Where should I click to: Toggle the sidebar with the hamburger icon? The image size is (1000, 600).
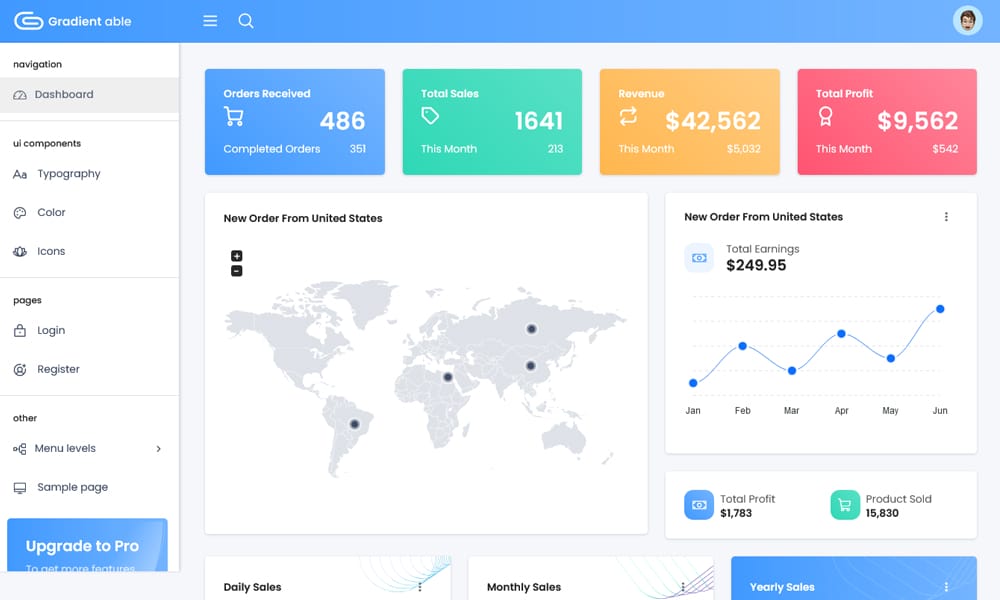click(x=209, y=19)
